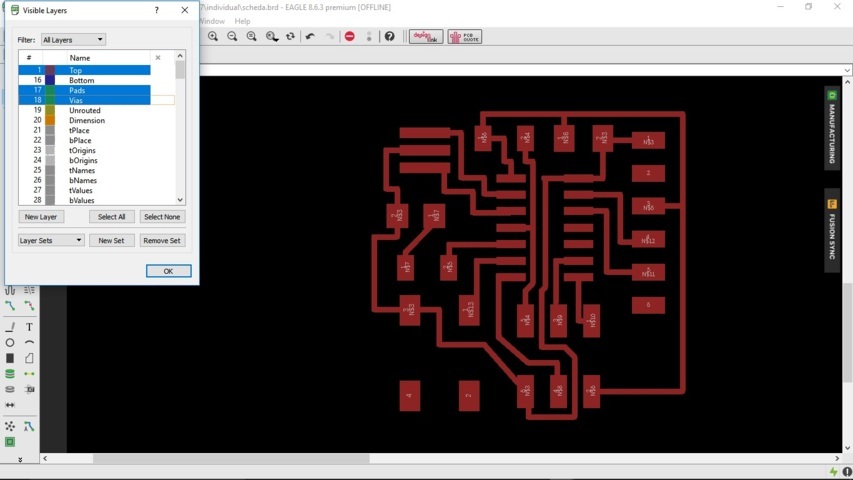Image resolution: width=853 pixels, height=480 pixels.
Task: Toggle visibility of the tPlace layer
Action: tap(84, 130)
